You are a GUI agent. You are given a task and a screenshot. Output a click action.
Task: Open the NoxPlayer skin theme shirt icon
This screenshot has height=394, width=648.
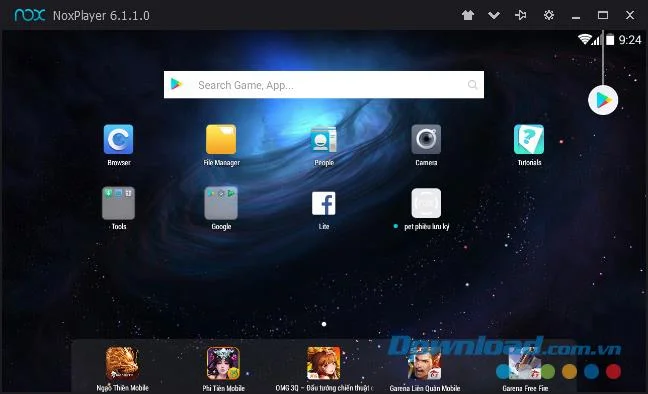point(468,15)
